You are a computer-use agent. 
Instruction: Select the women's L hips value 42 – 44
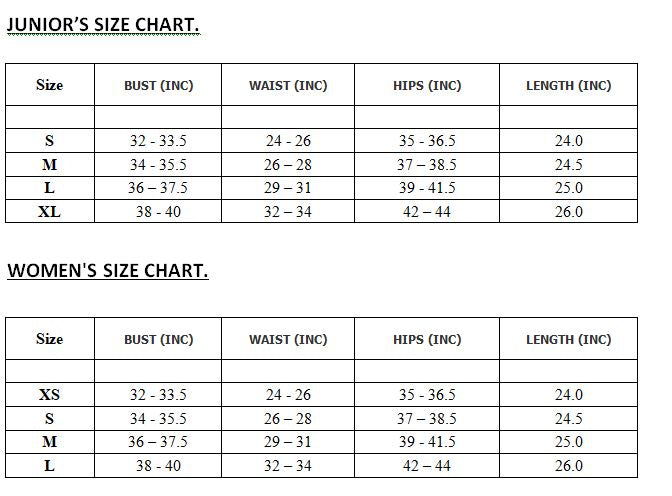[x=427, y=466]
